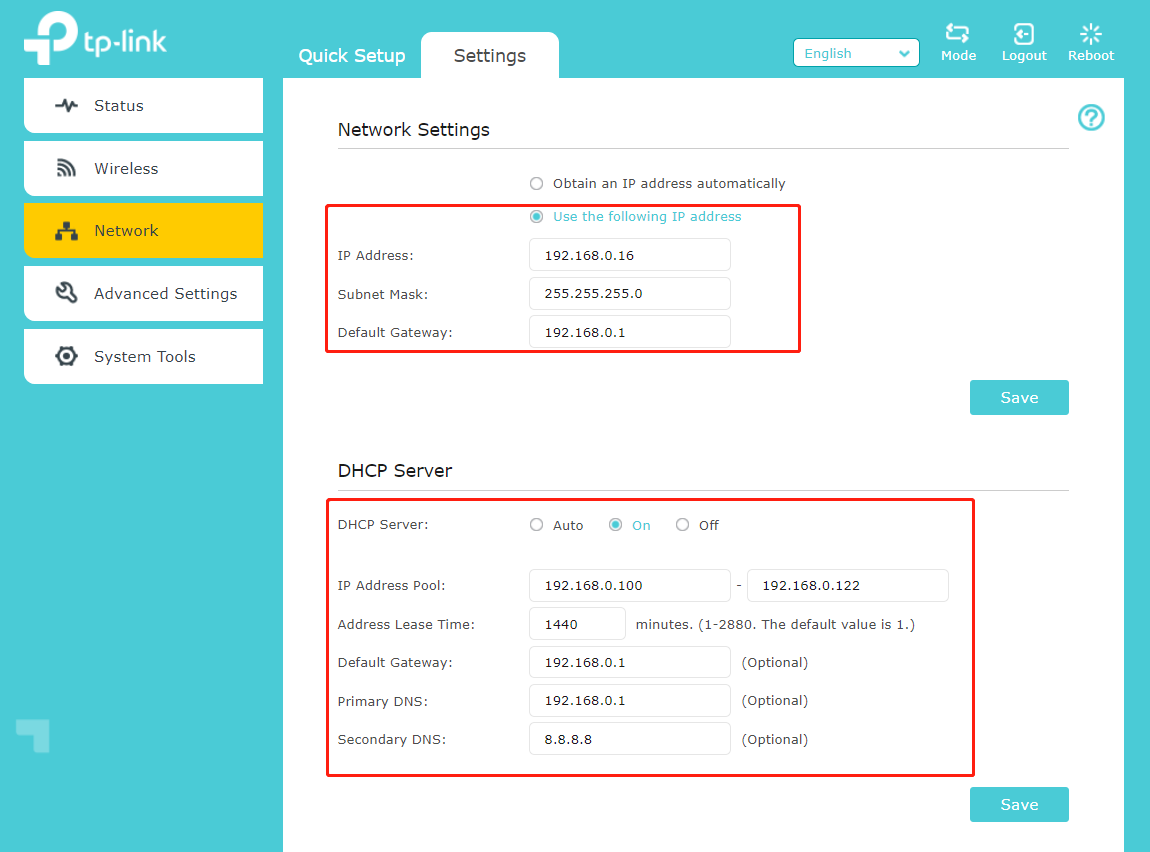Screen dimensions: 1150x852
Task: Turn the DHCP Server Off
Action: click(682, 524)
